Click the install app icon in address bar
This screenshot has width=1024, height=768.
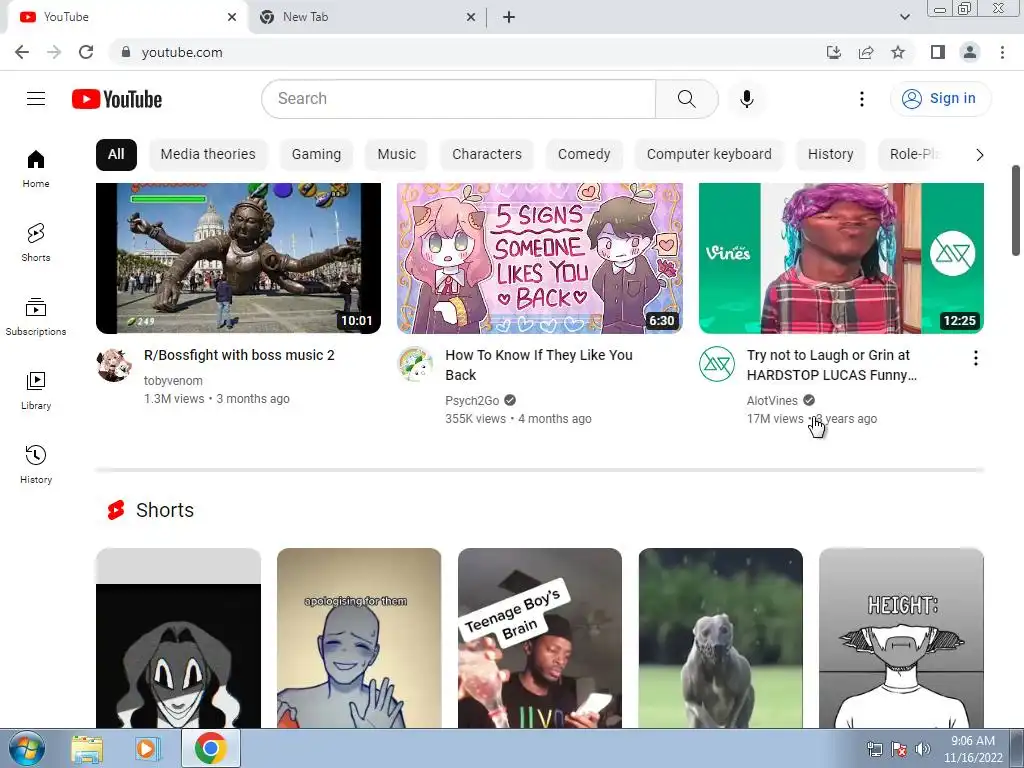pos(833,52)
